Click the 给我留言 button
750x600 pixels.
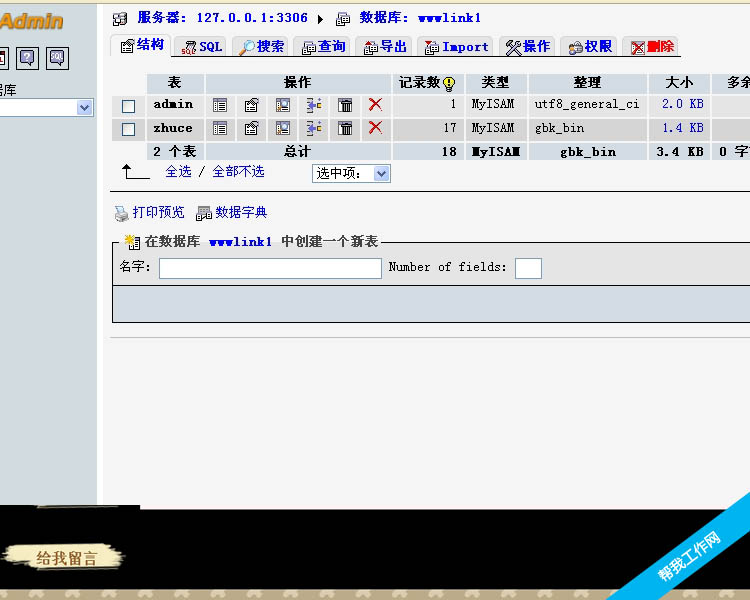[x=63, y=557]
